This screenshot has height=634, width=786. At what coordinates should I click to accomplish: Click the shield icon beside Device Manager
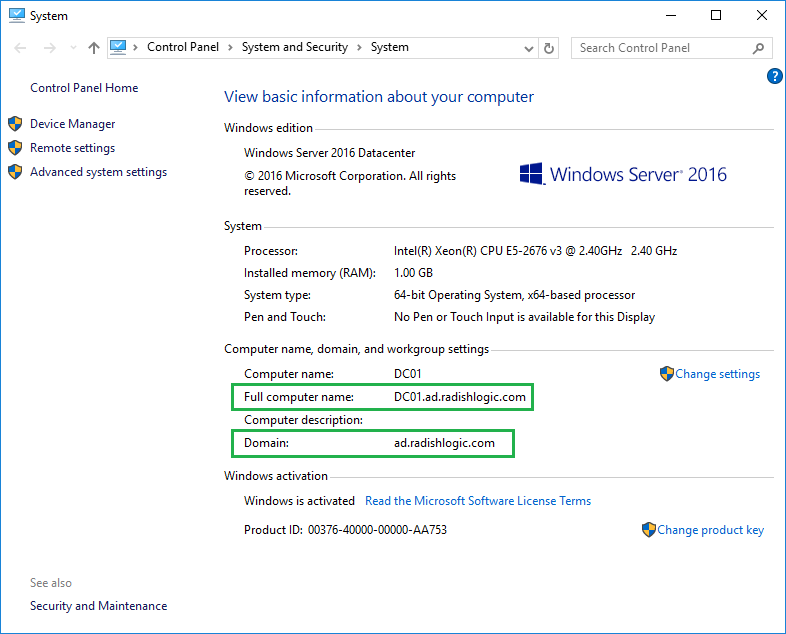click(x=15, y=124)
